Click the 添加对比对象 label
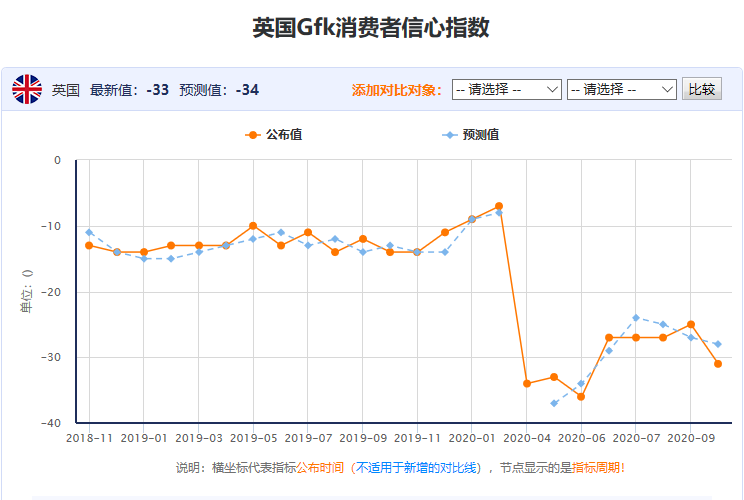 pyautogui.click(x=397, y=90)
